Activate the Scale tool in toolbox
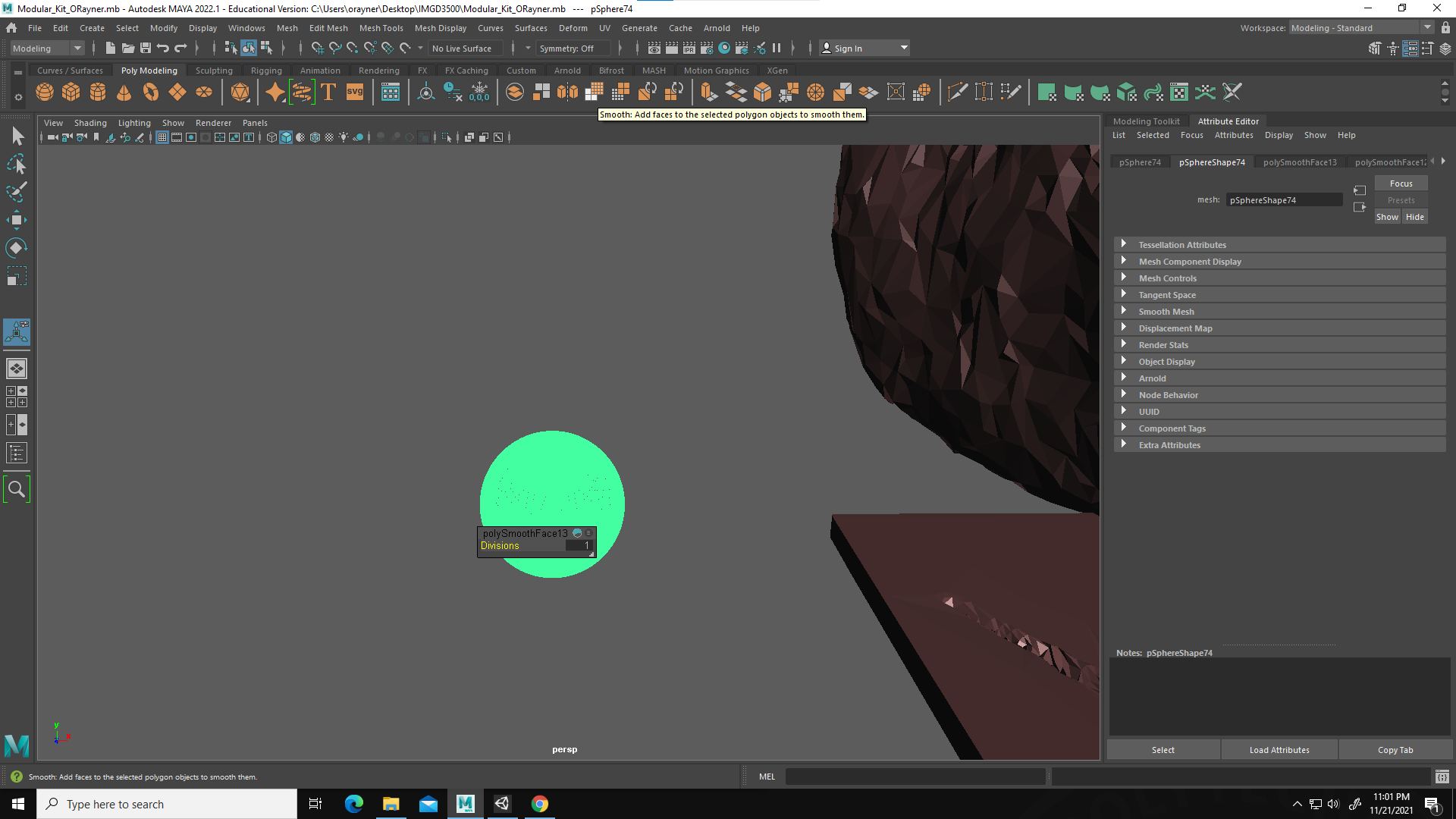1456x819 pixels. (17, 276)
